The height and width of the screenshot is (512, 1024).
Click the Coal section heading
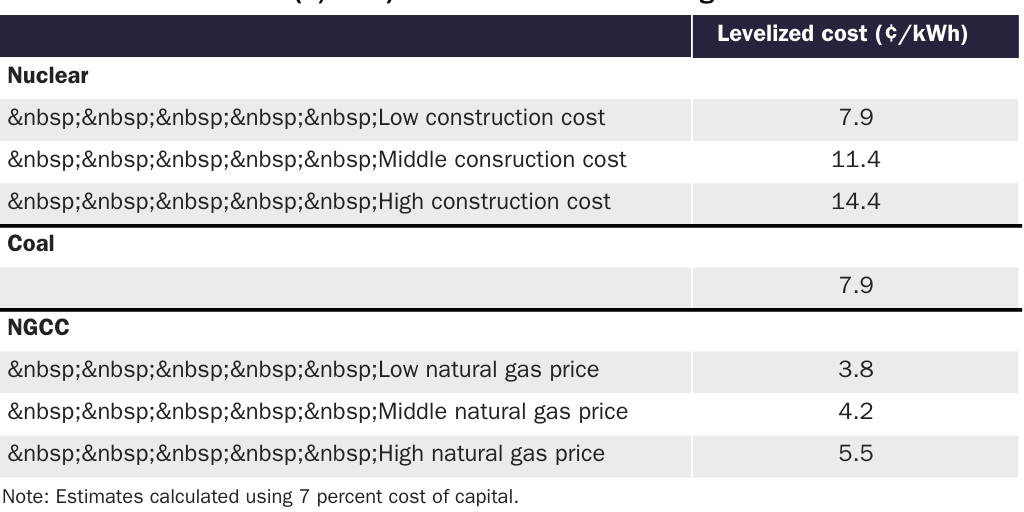[x=31, y=244]
